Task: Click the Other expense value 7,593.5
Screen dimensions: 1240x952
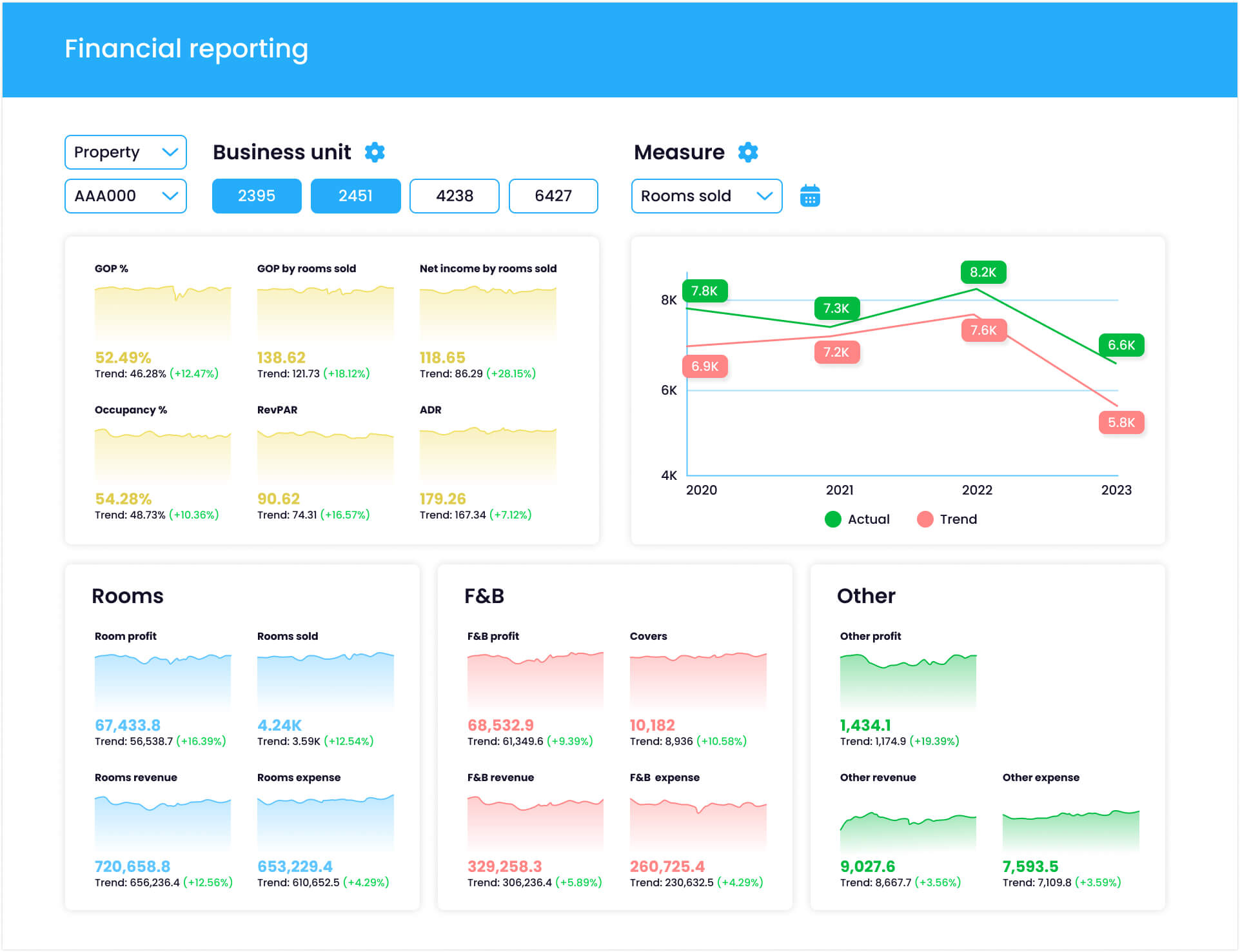Action: click(x=1030, y=866)
